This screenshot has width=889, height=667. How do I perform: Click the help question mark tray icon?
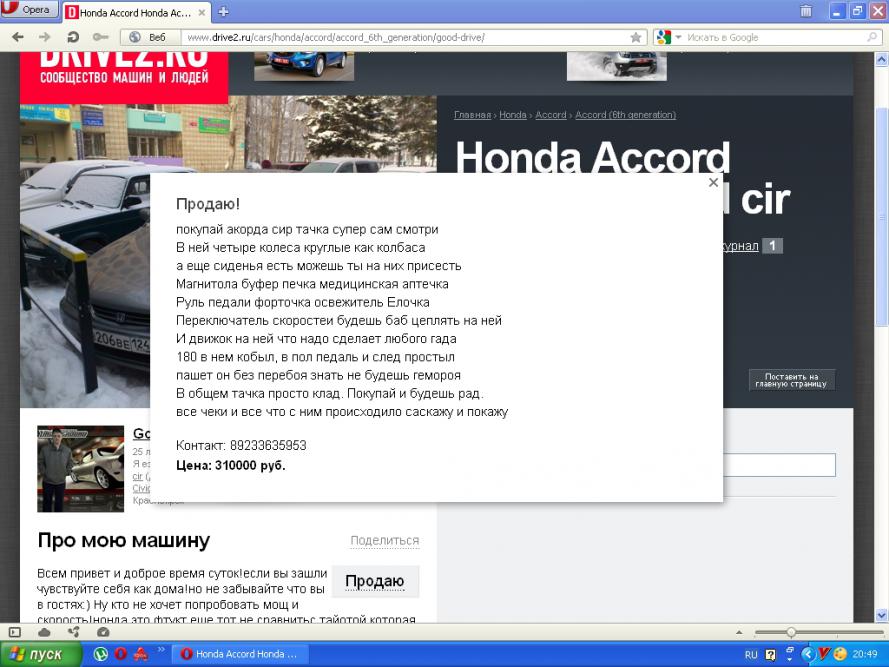[770, 655]
